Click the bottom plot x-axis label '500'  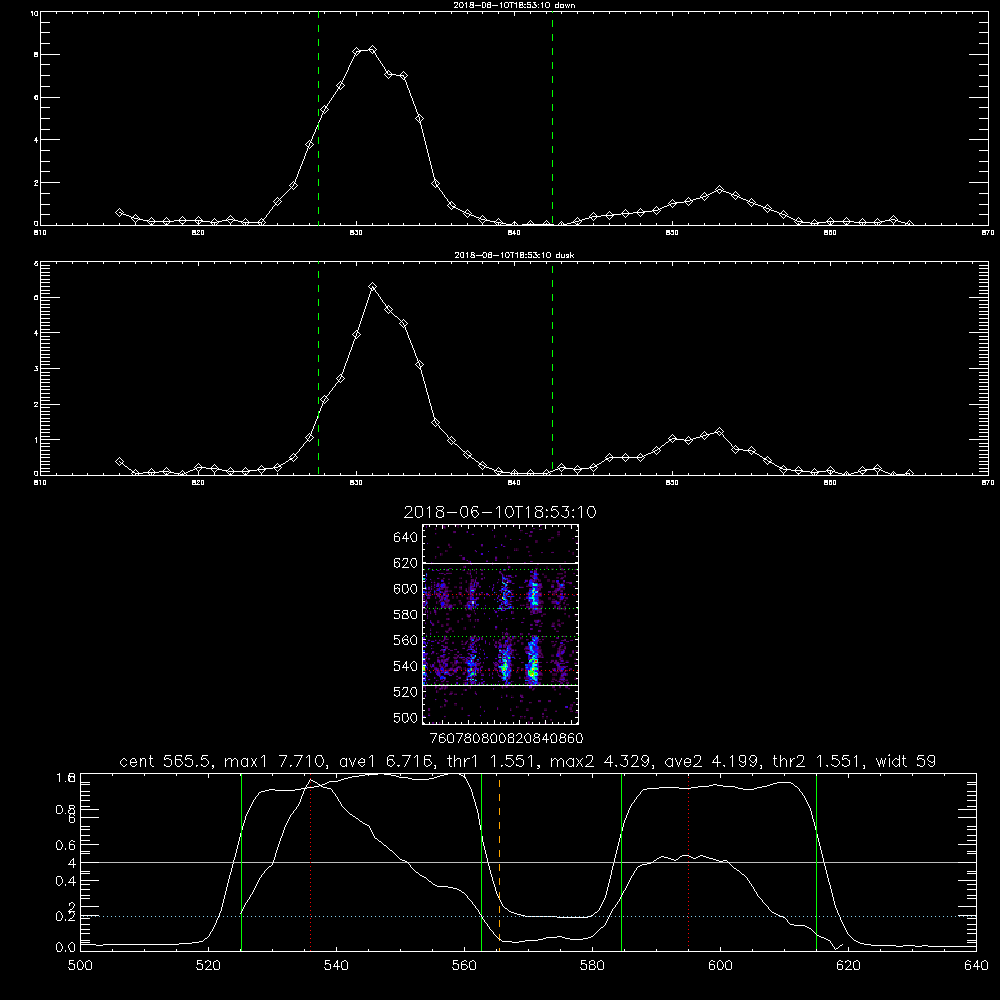tap(80, 966)
